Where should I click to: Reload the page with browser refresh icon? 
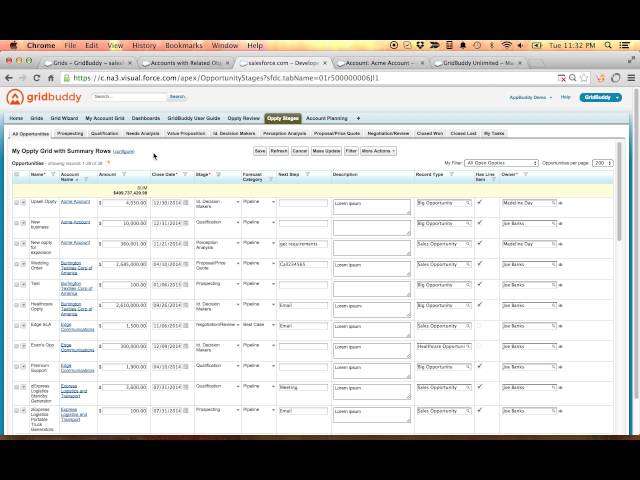36,78
